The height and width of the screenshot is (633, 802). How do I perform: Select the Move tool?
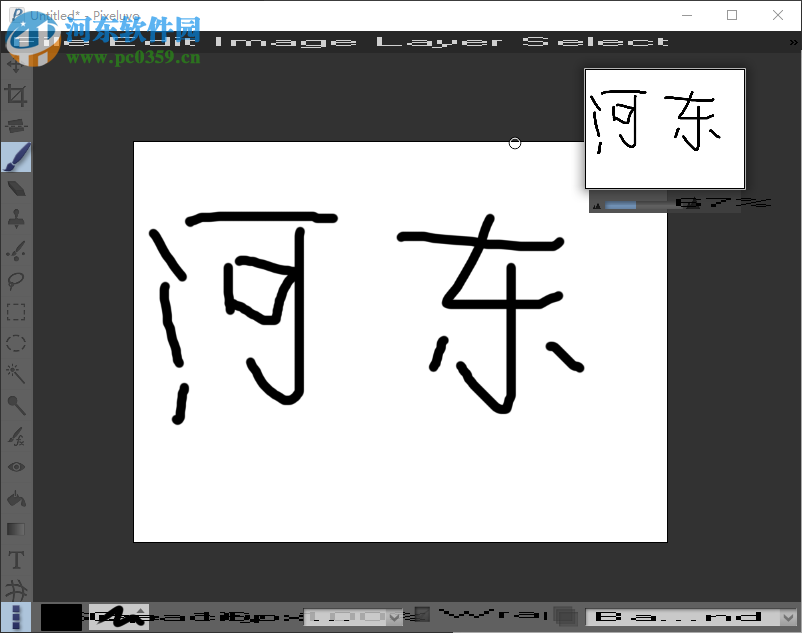click(15, 66)
